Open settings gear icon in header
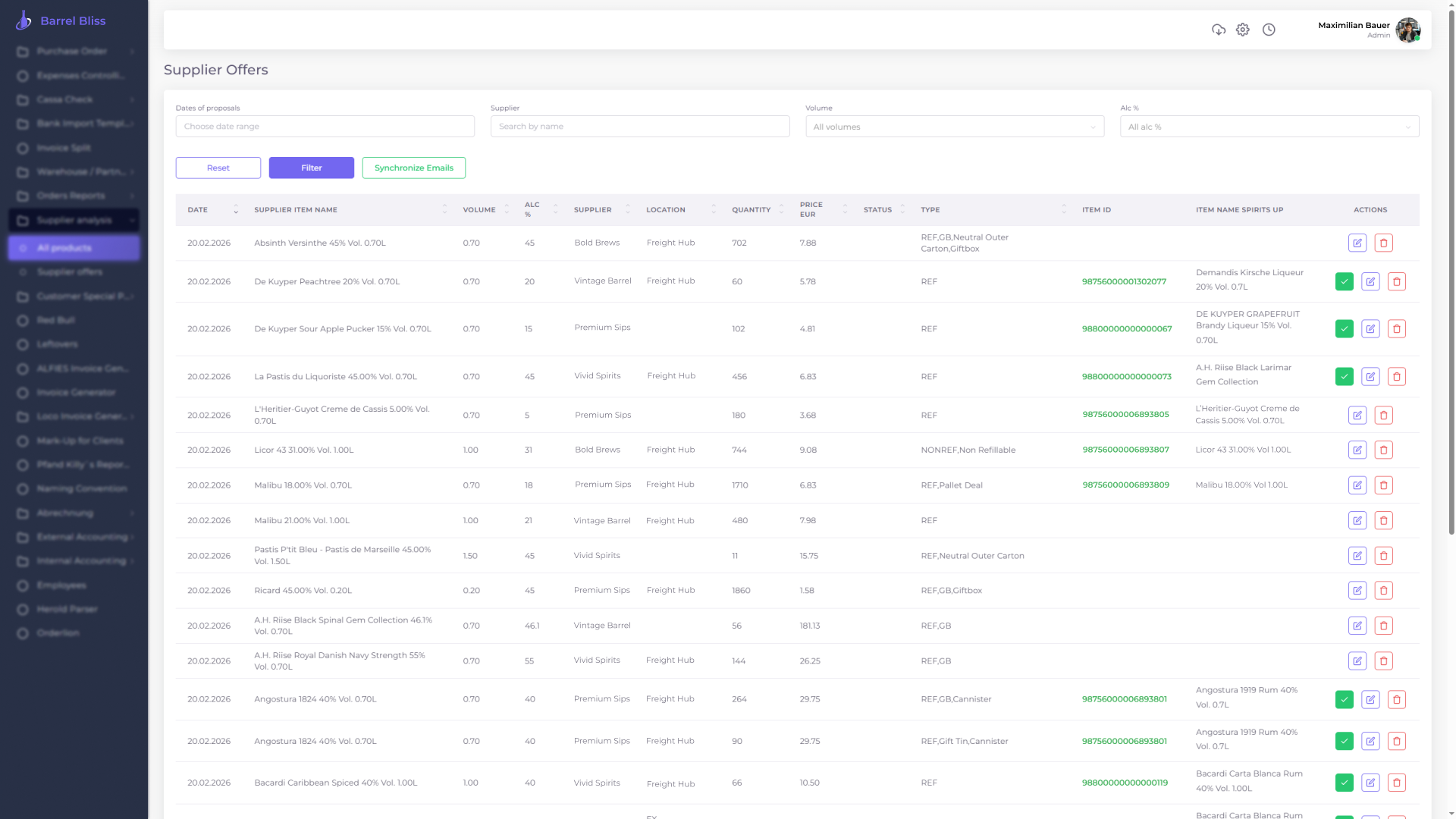 (1243, 30)
